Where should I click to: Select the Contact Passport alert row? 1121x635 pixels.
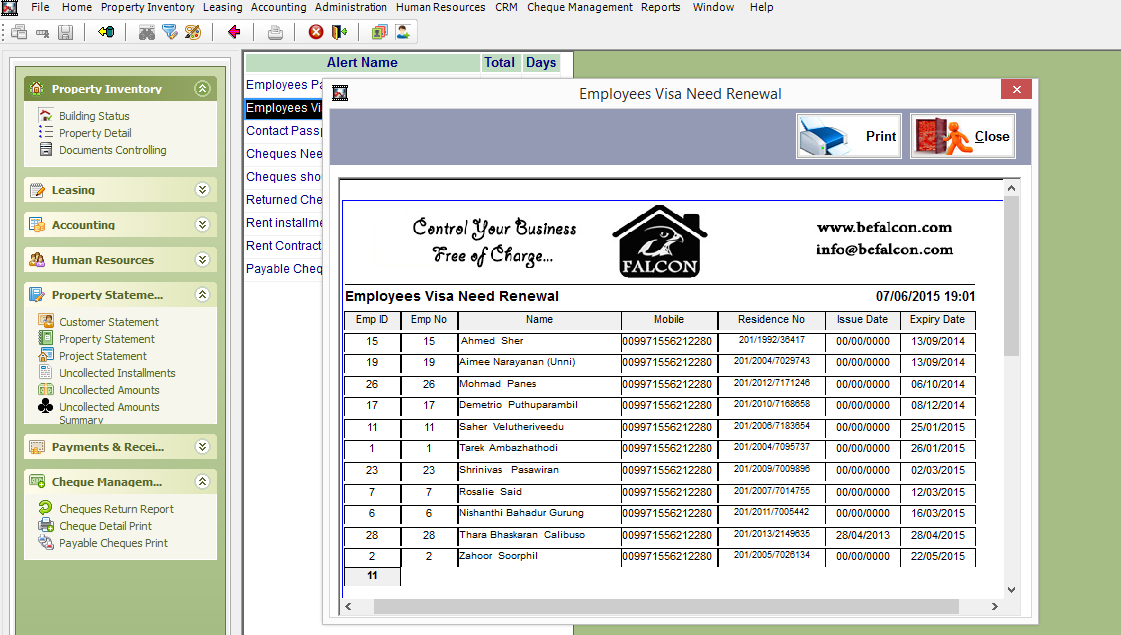point(284,131)
